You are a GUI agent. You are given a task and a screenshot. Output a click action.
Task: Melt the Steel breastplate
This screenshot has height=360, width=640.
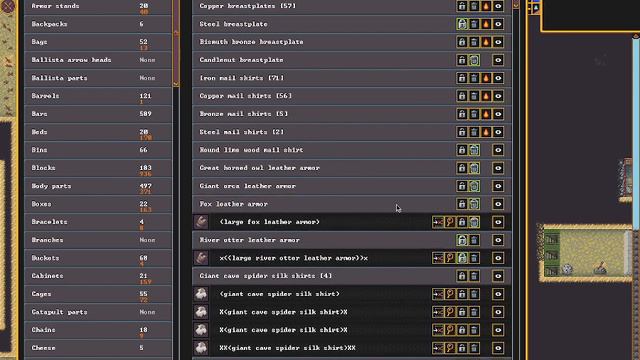(486, 24)
